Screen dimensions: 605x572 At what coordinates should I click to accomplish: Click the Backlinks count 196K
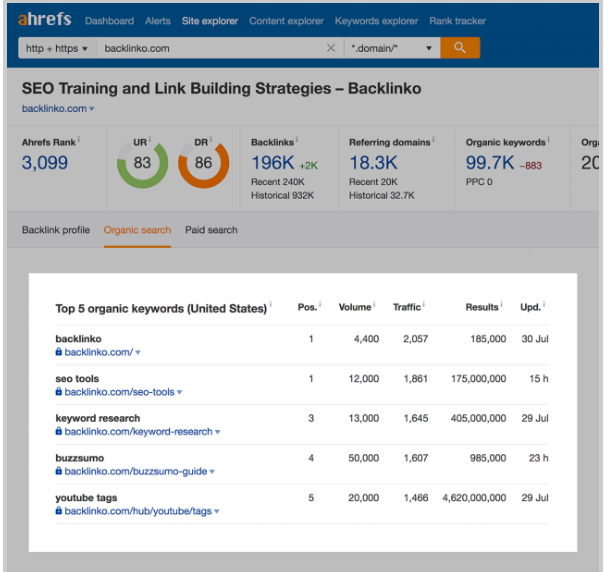(273, 162)
